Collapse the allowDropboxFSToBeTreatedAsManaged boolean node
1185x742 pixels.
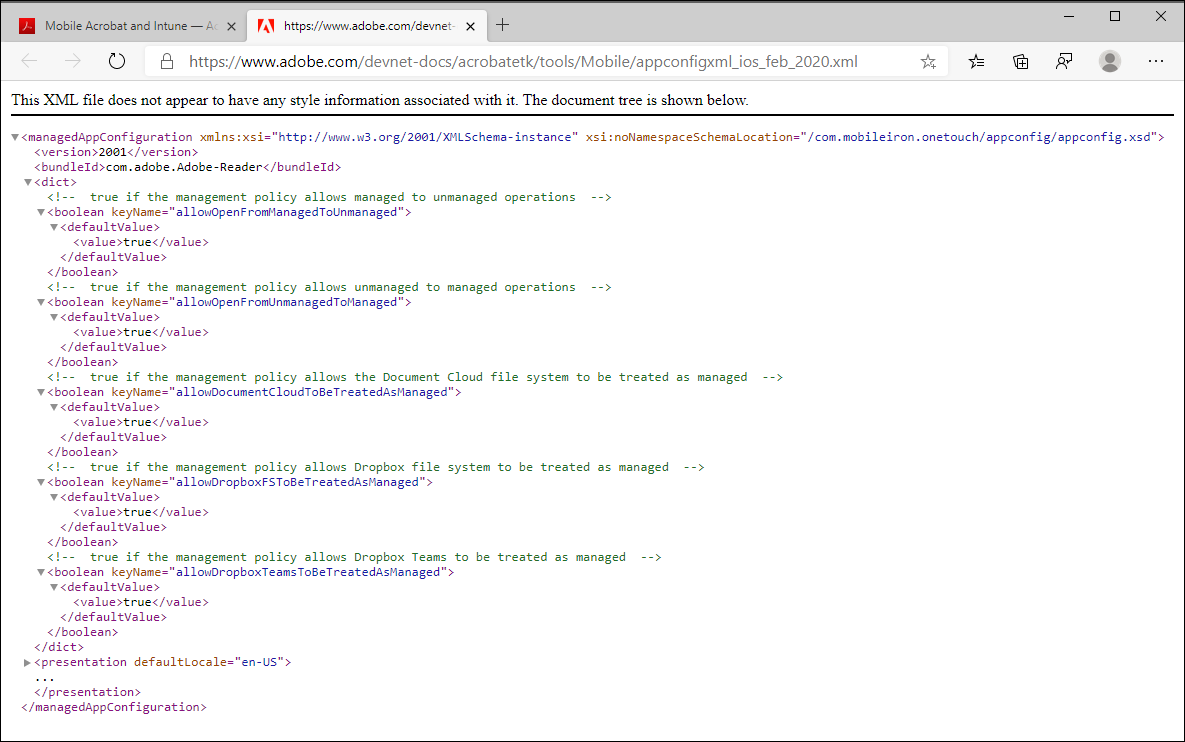point(41,482)
